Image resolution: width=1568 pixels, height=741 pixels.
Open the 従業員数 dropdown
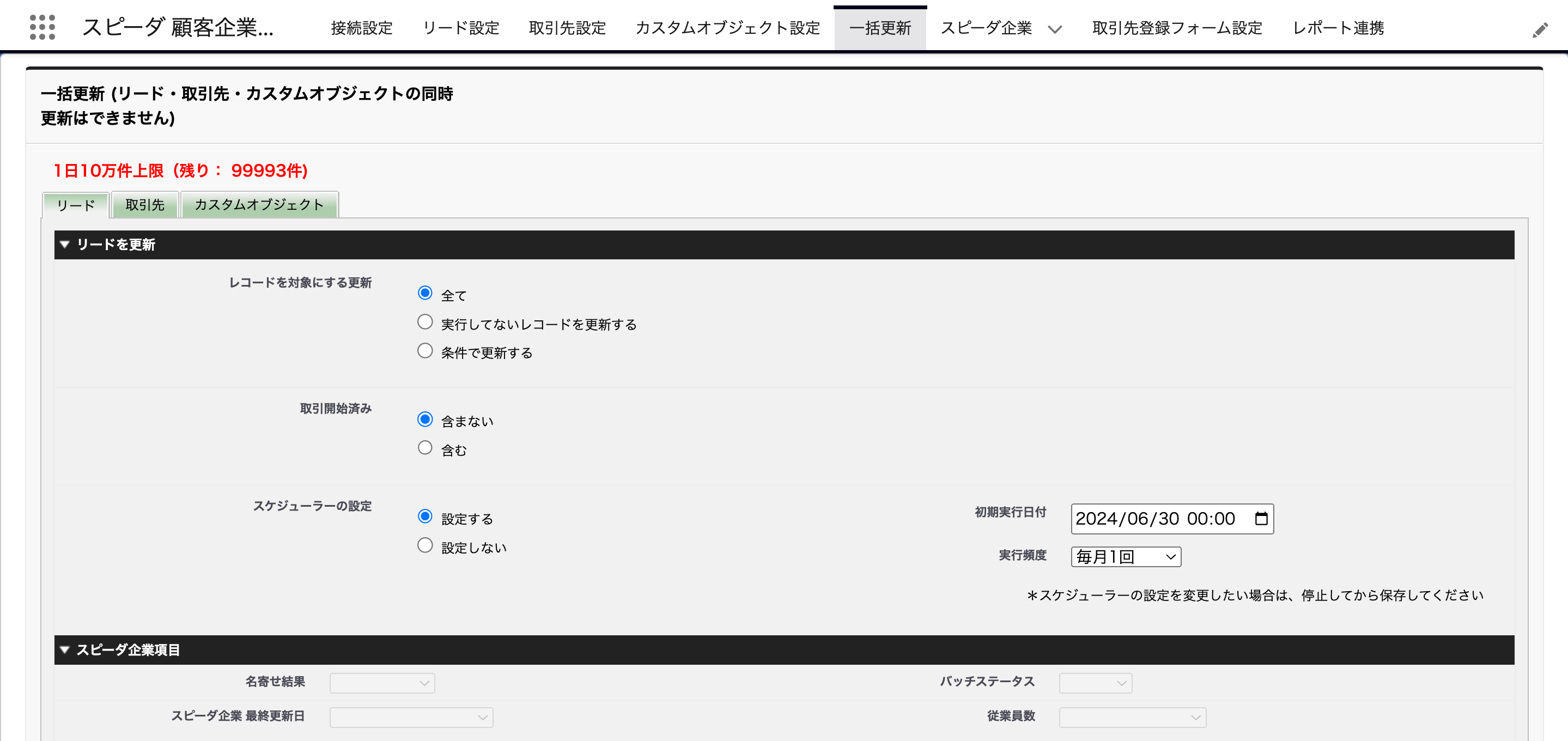(x=1132, y=716)
